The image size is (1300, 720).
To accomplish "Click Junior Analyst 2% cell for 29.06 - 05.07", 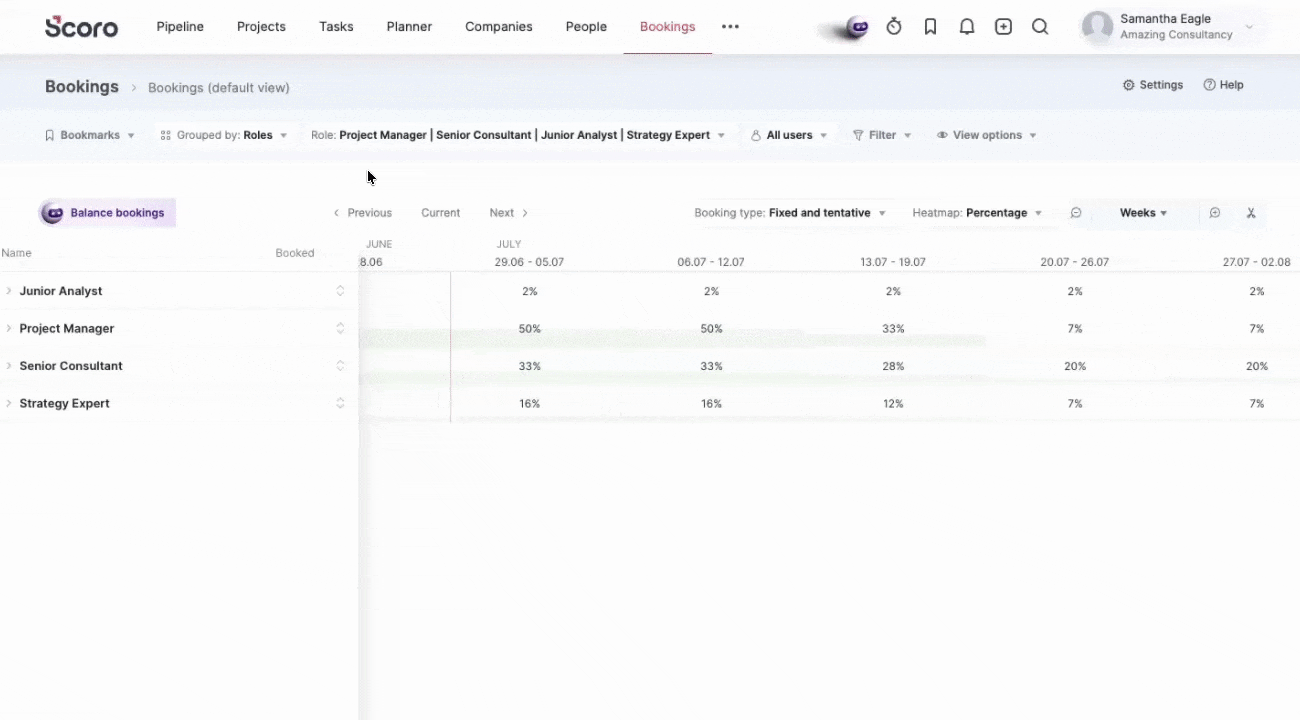I will 529,291.
